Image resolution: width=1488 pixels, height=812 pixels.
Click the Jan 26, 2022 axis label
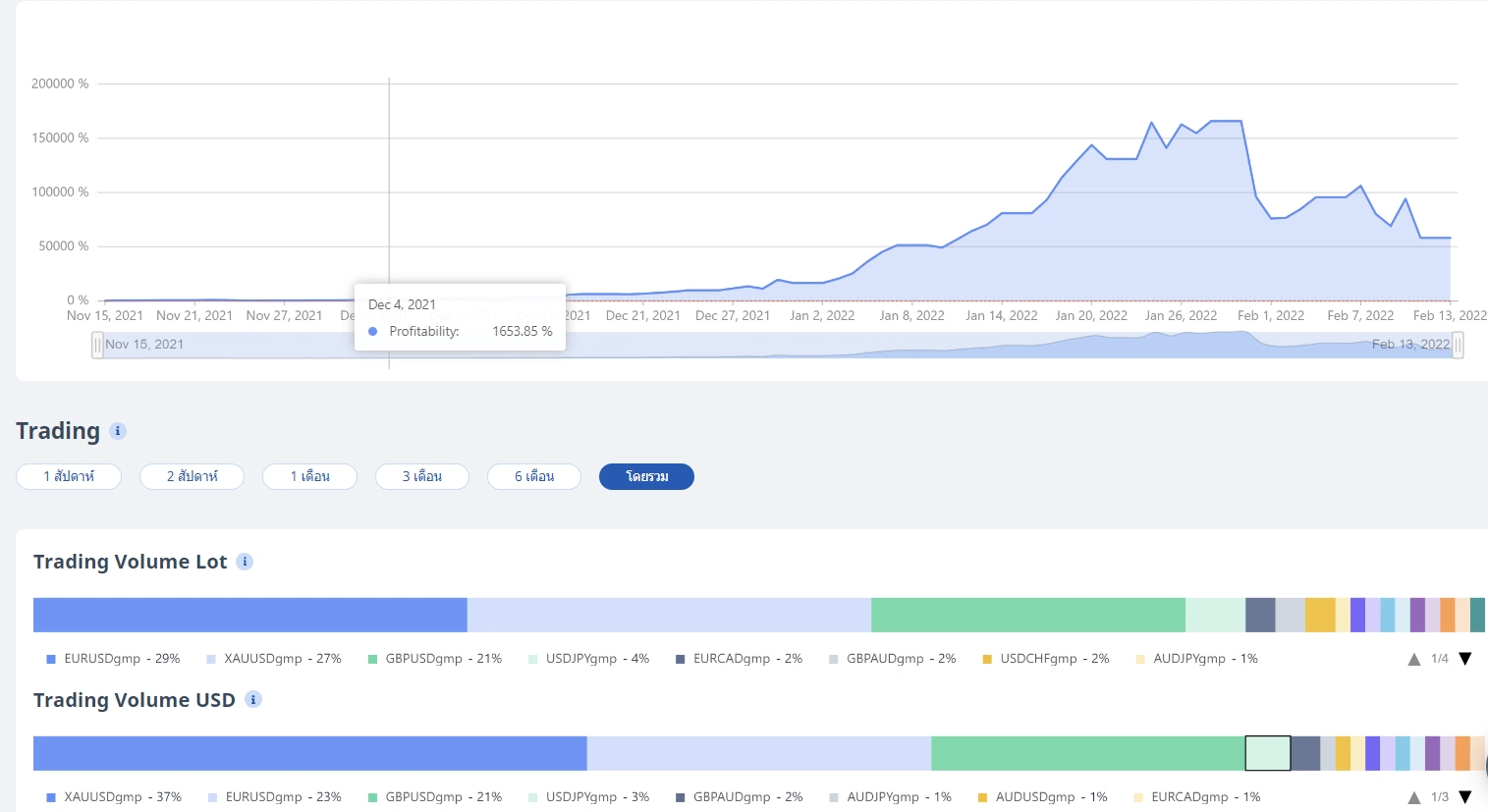tap(1181, 315)
